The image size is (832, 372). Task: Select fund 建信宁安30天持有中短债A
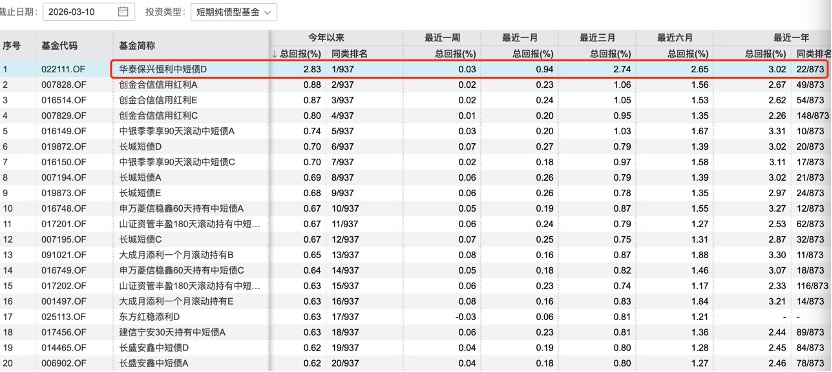(173, 332)
